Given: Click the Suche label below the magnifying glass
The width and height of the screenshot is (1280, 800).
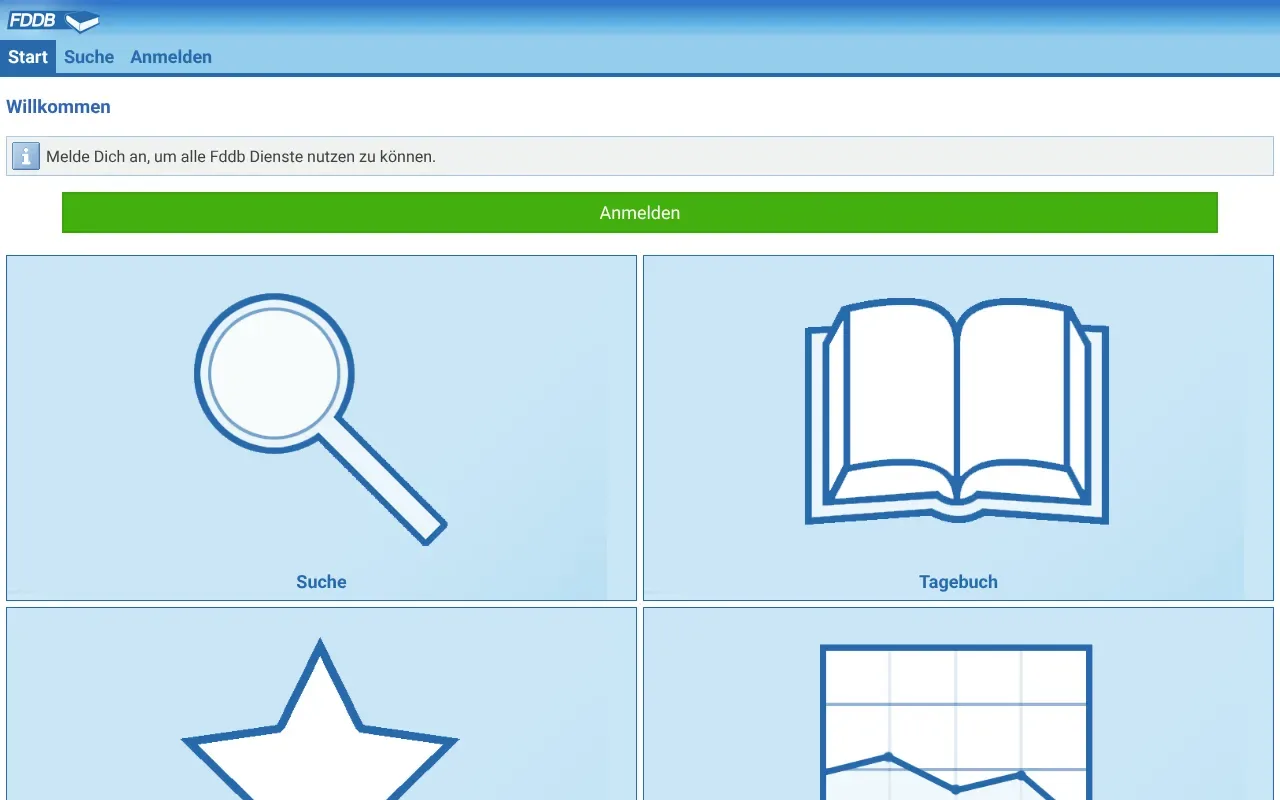Looking at the screenshot, I should click(321, 582).
